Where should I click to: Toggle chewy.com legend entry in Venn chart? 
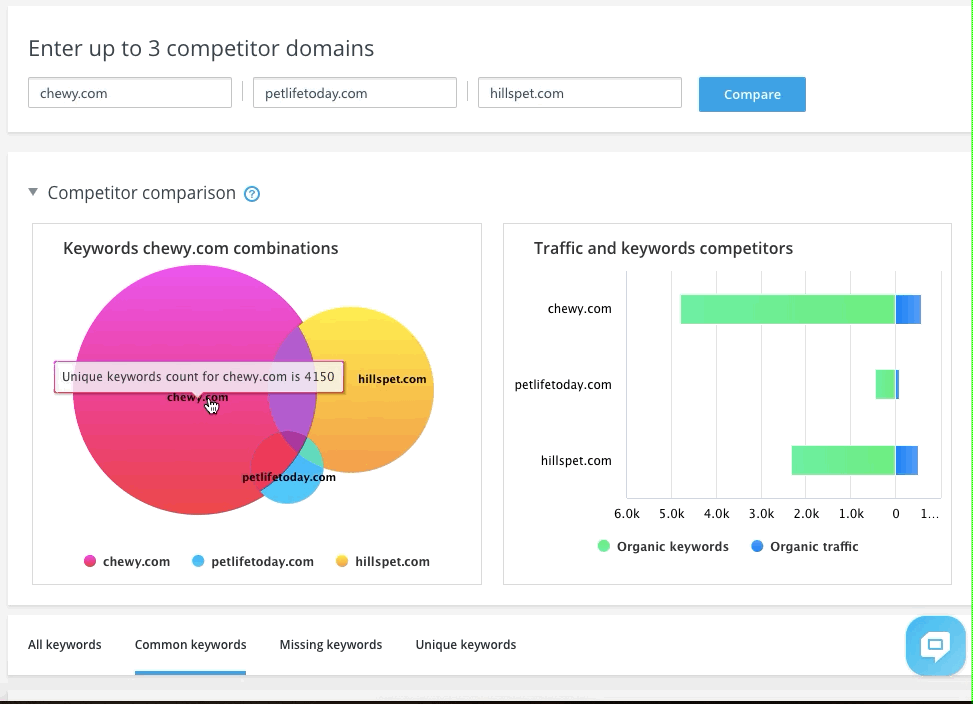point(127,561)
